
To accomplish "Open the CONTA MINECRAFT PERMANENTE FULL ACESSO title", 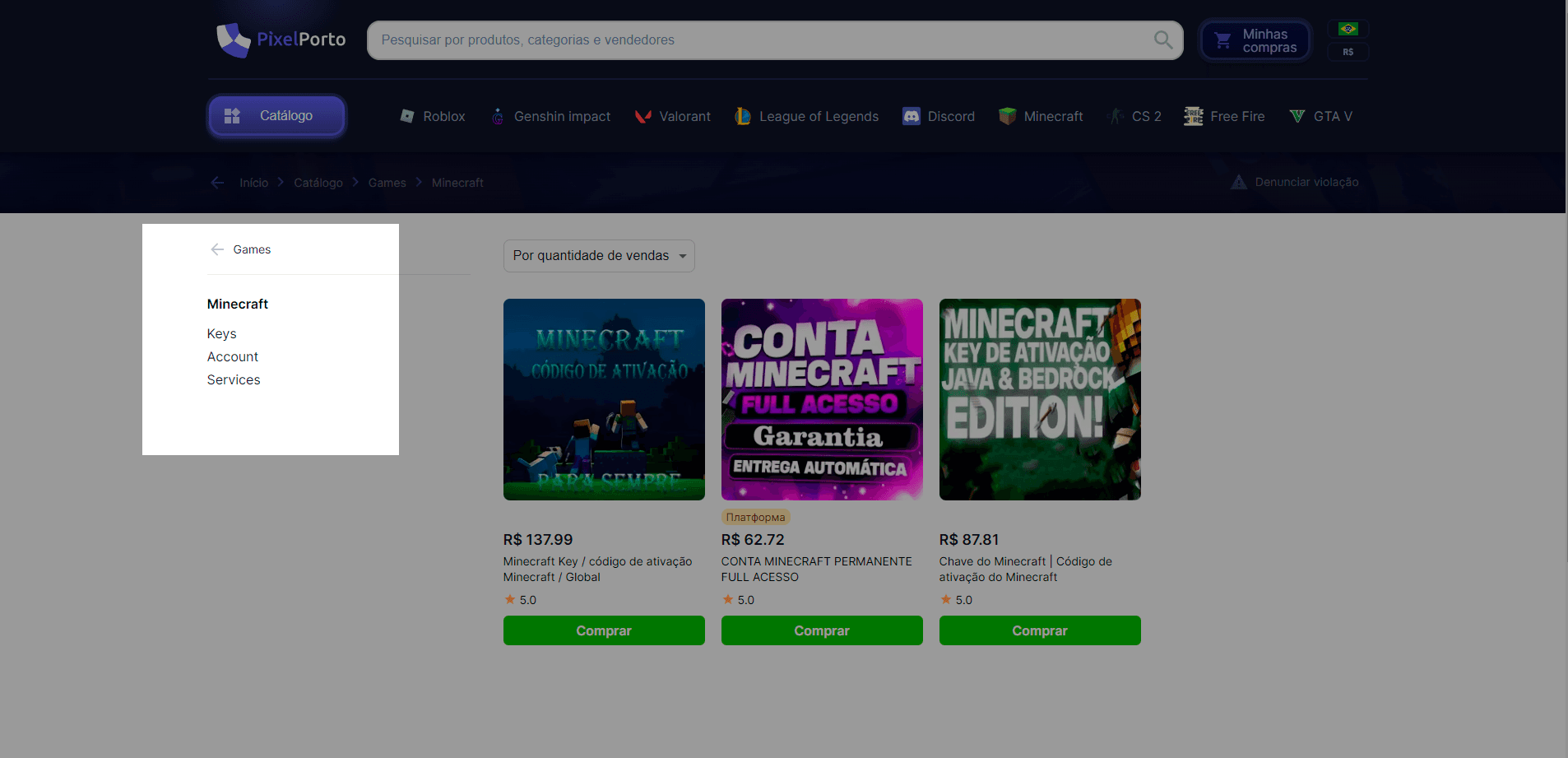I will pos(817,570).
